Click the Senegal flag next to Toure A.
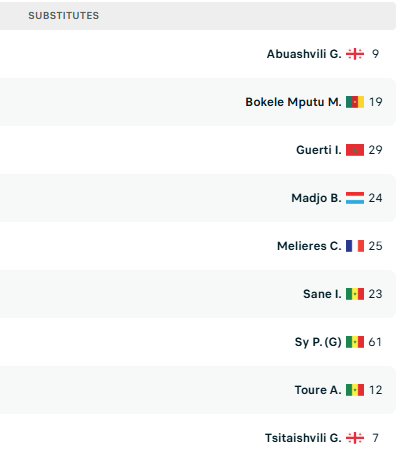The image size is (400, 465). [355, 390]
